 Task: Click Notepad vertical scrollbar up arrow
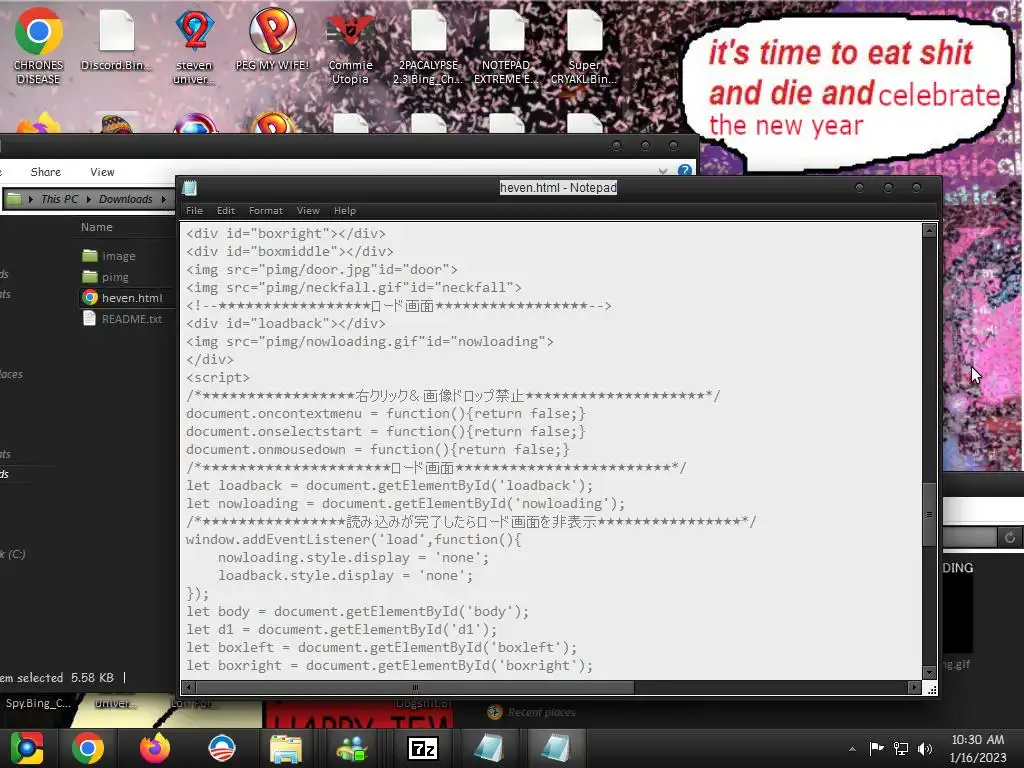click(x=929, y=230)
